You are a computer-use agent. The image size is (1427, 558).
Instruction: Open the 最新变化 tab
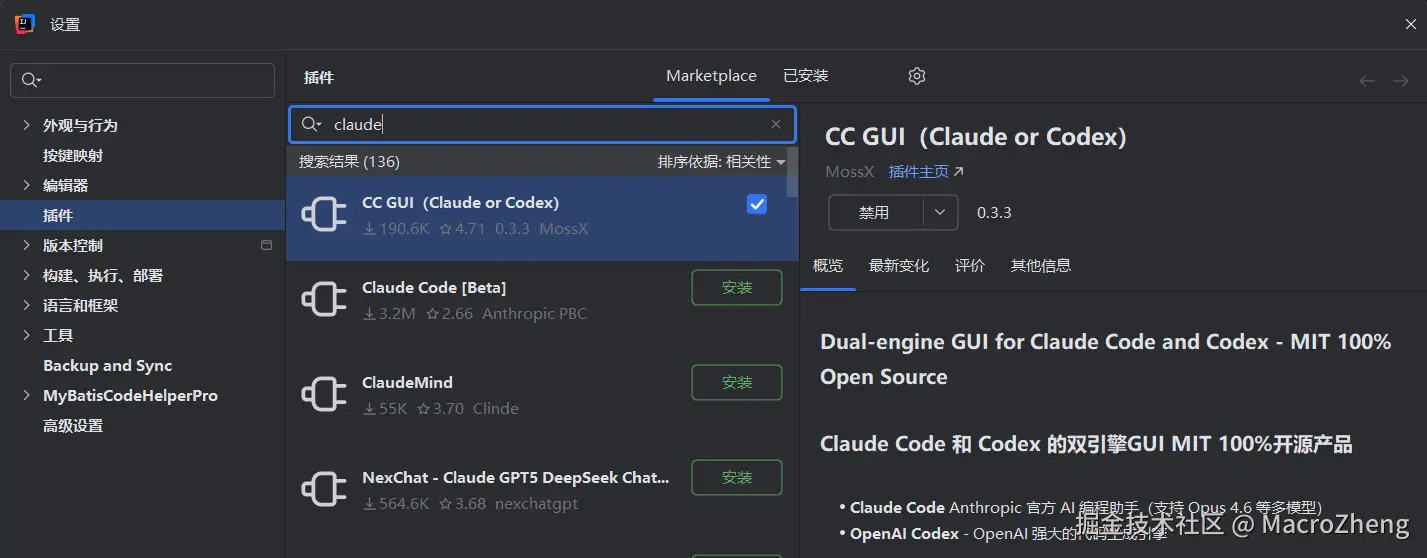(899, 265)
